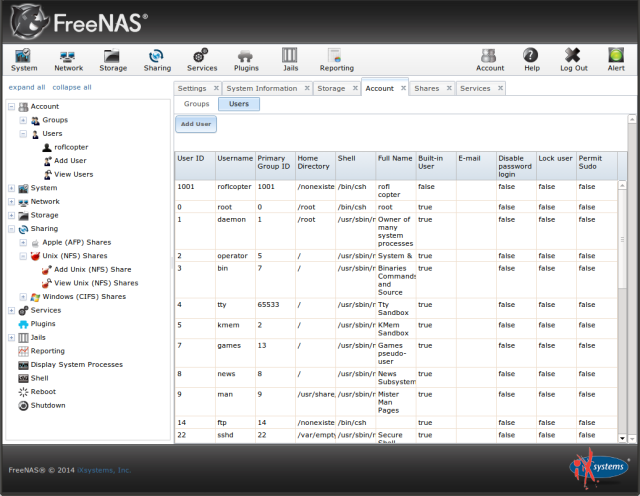Sort by the Username column header
640x496 pixels.
coord(235,166)
